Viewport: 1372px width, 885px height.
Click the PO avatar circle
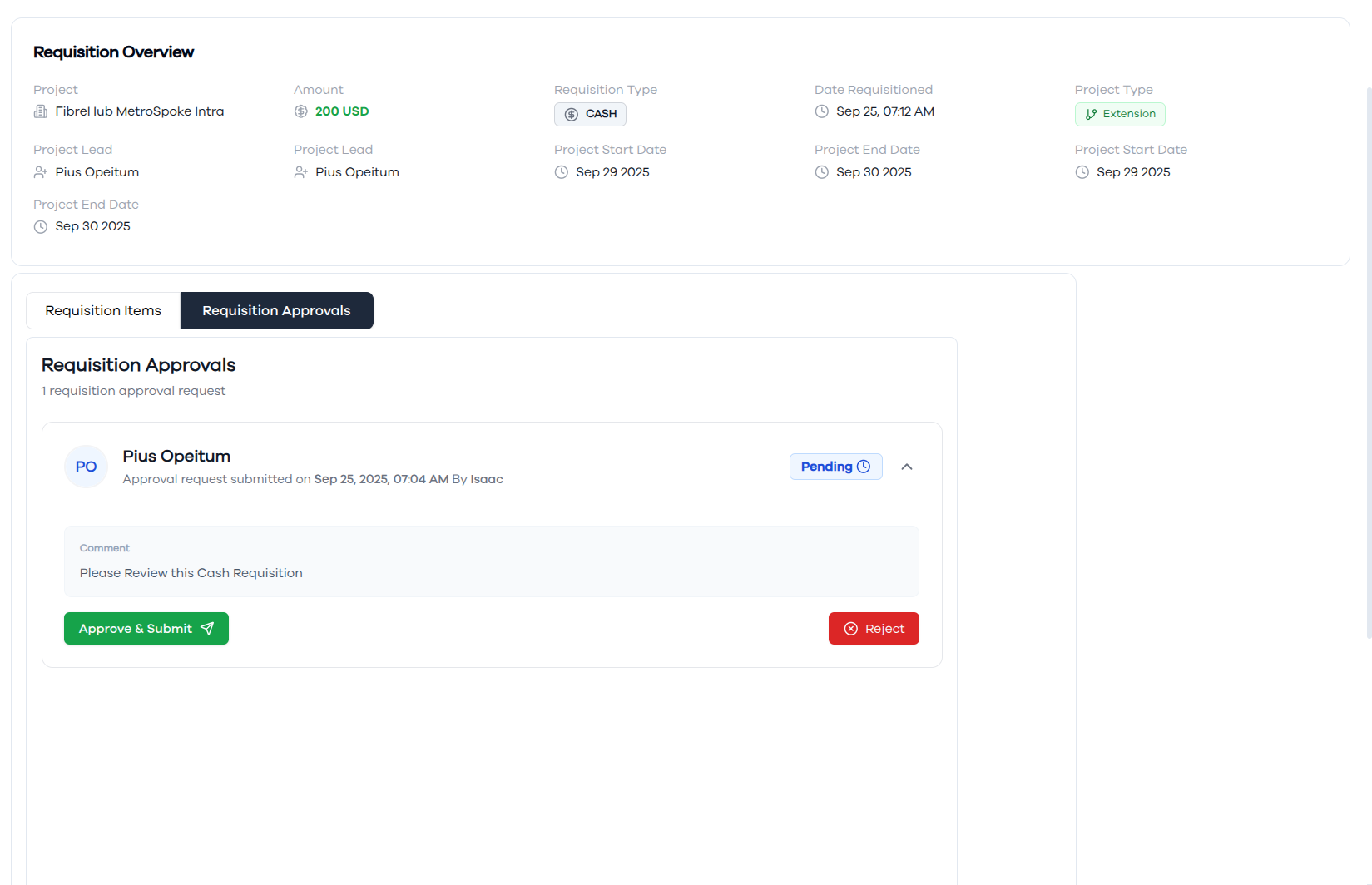86,467
